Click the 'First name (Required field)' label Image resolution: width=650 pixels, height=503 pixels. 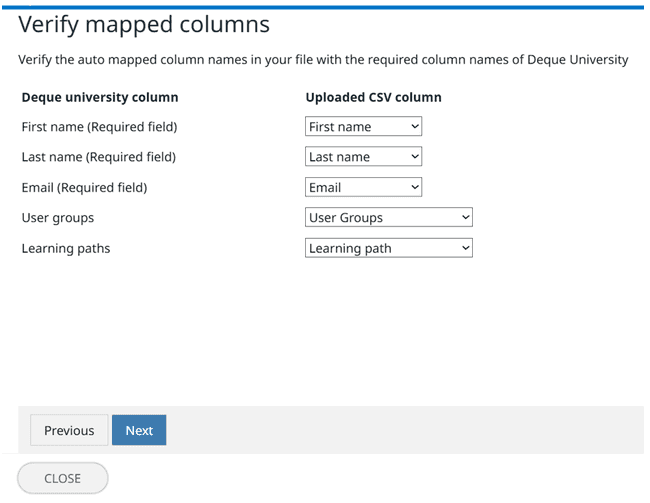tap(99, 127)
